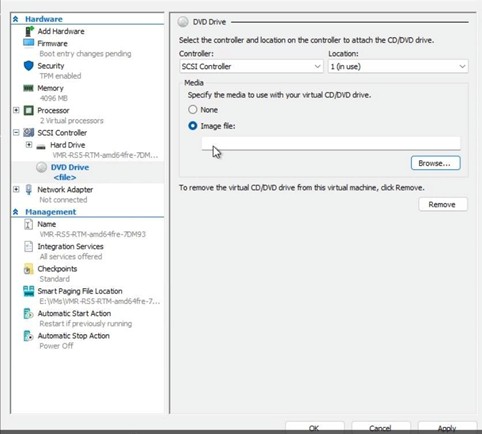Open the Location dropdown
The height and width of the screenshot is (434, 482).
398,66
